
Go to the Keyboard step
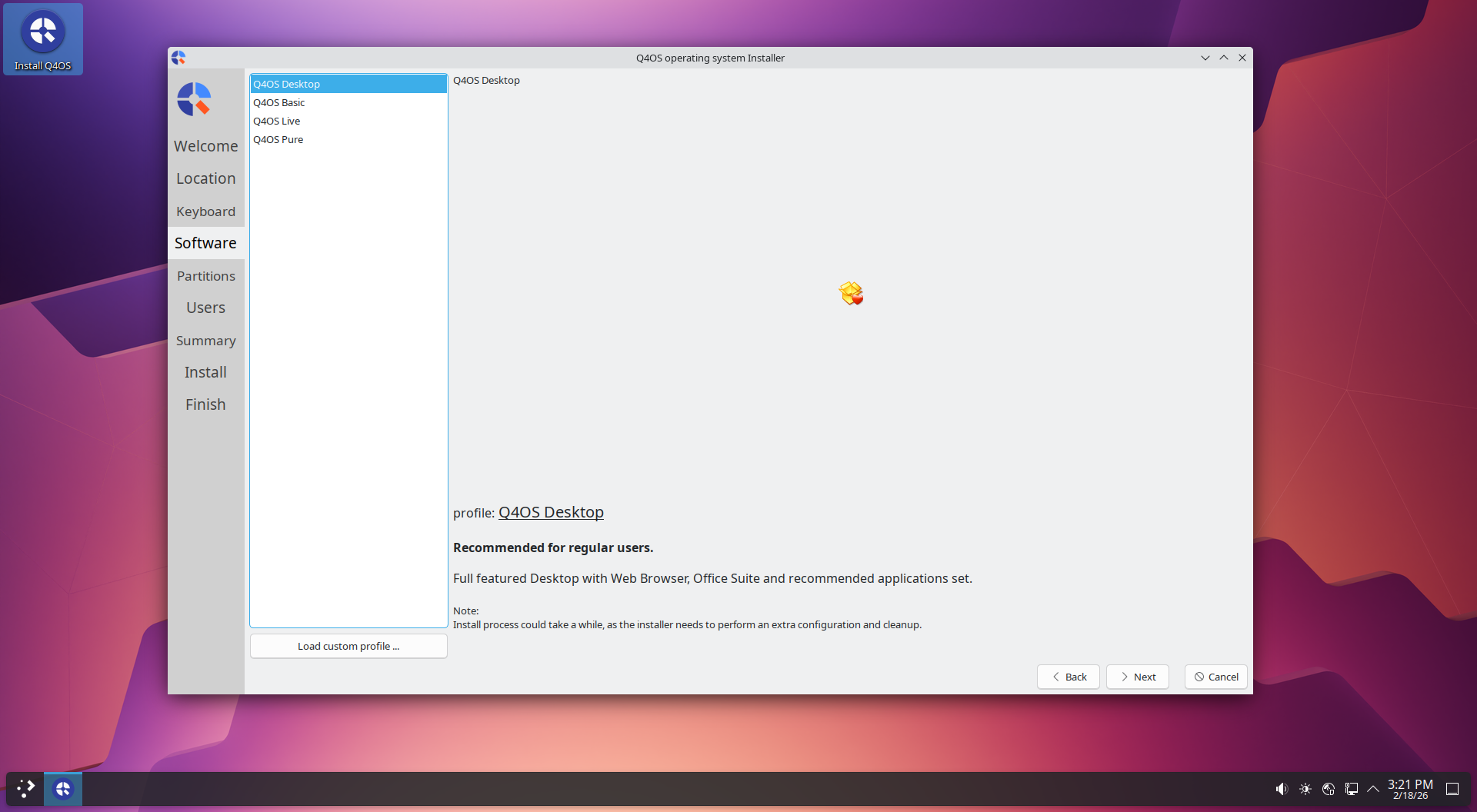coord(205,211)
